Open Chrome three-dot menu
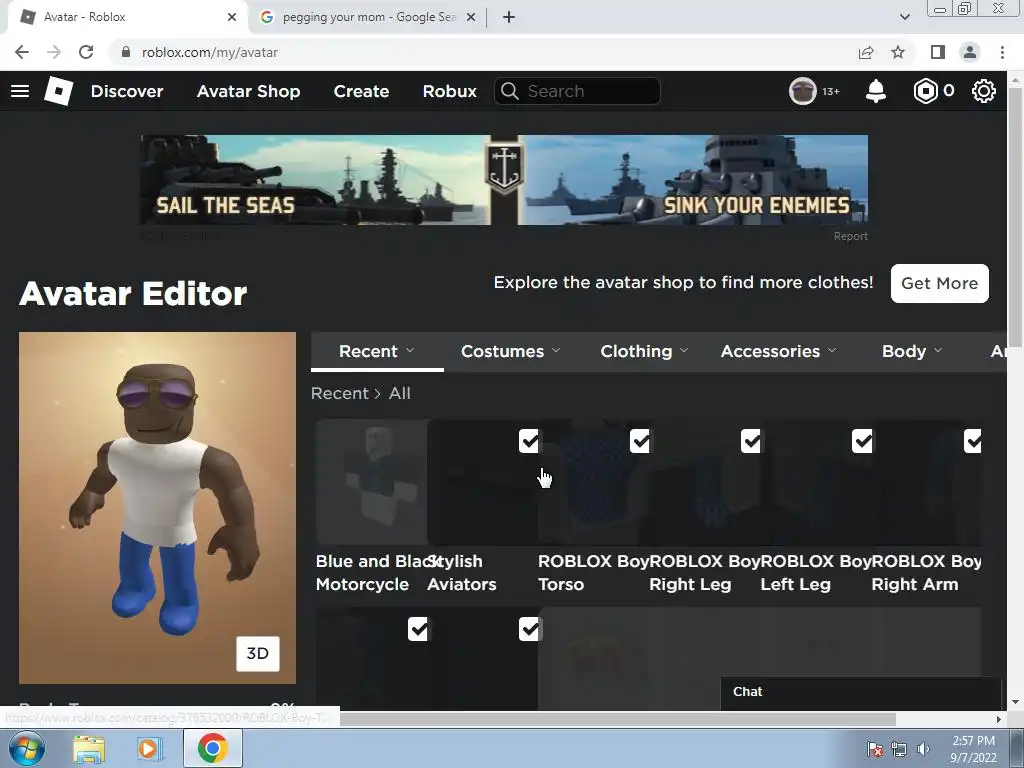 1002,52
